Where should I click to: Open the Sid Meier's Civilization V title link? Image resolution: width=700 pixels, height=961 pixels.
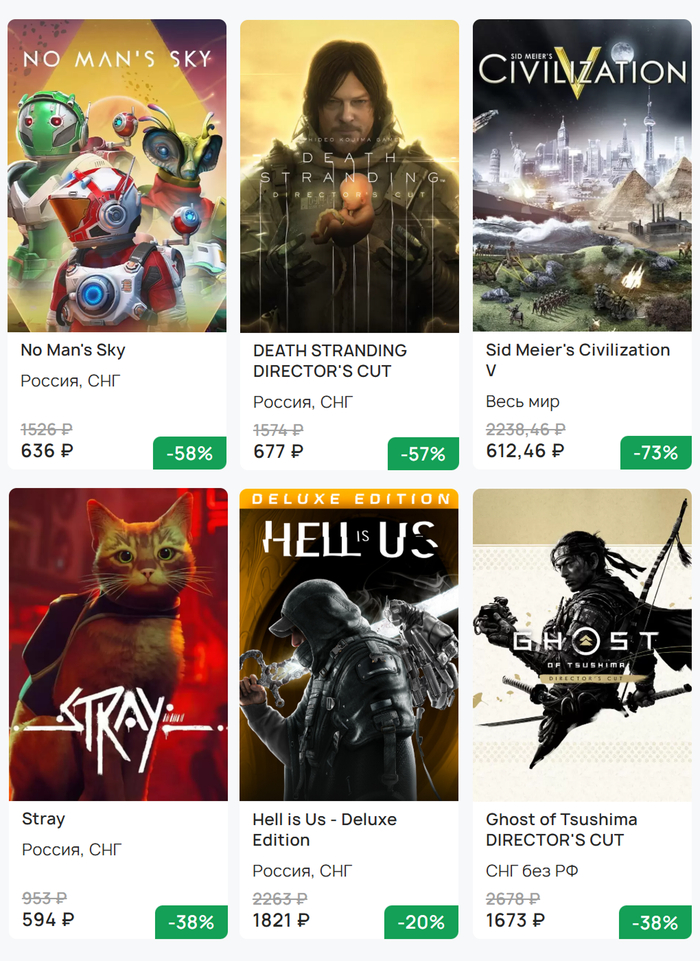(577, 360)
